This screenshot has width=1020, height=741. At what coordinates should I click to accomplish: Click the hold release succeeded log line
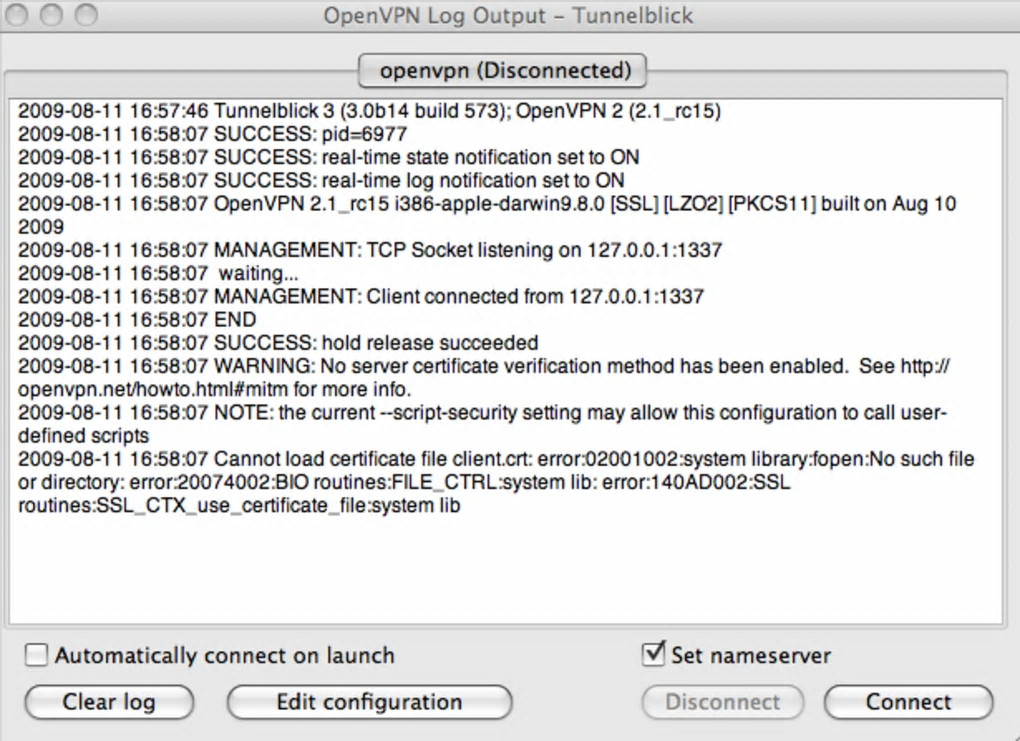click(x=278, y=343)
